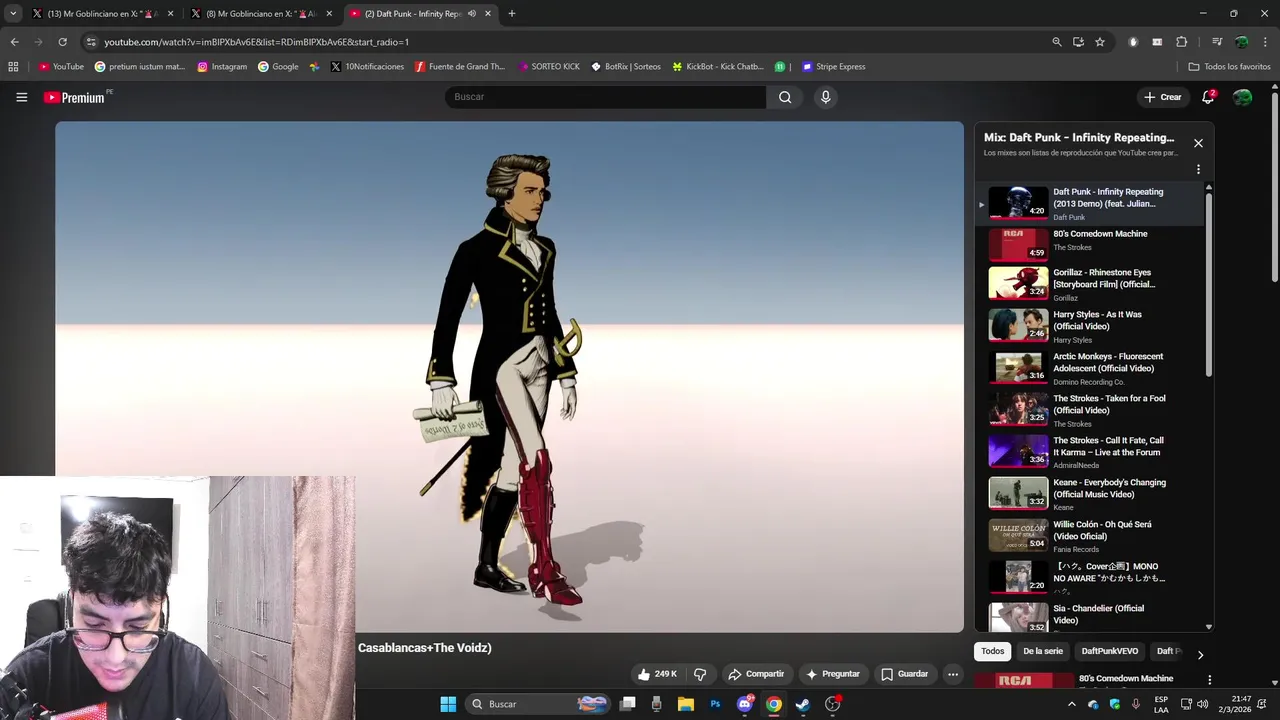Go back in Chrome
The width and height of the screenshot is (1280, 720).
(x=14, y=42)
